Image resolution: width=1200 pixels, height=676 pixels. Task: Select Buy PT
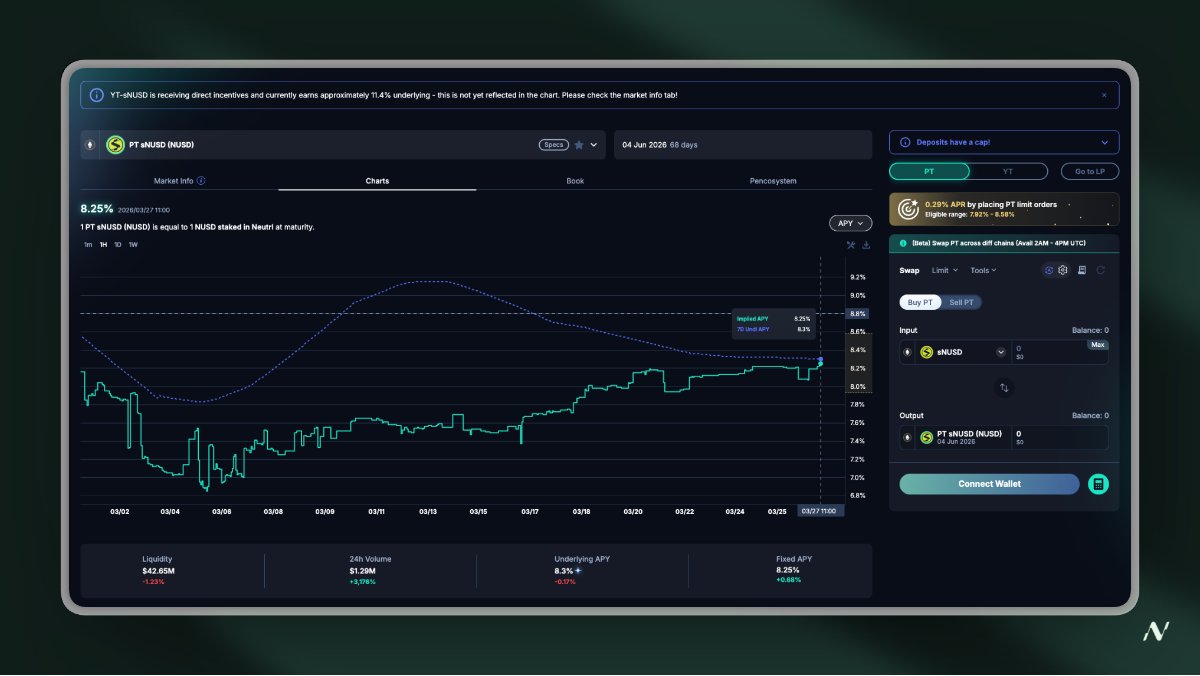920,302
